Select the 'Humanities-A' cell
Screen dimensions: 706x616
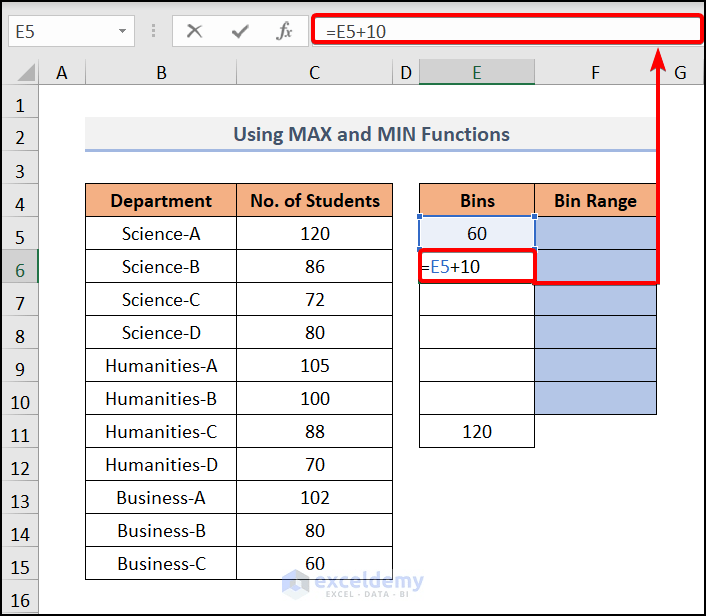[161, 366]
